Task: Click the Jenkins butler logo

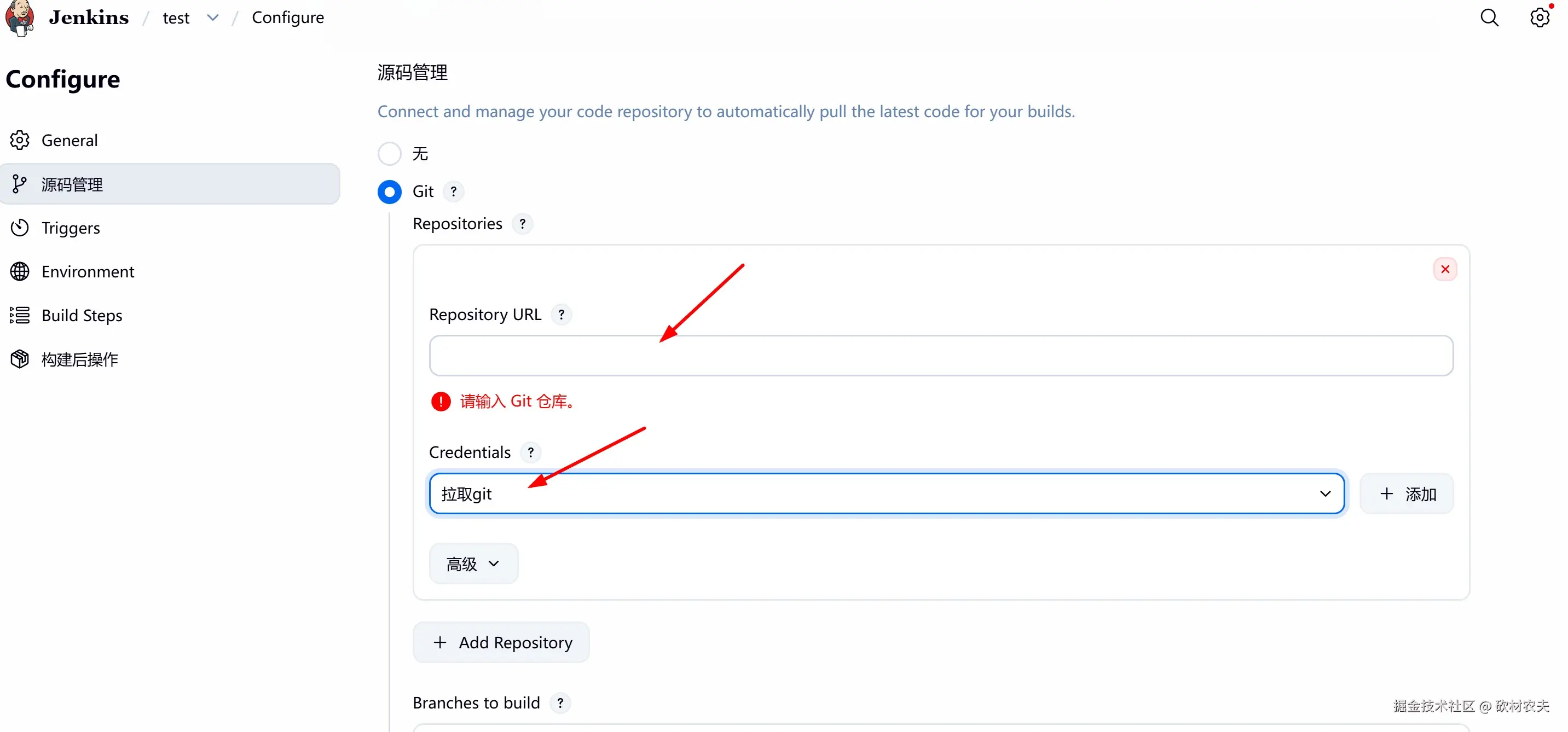Action: 20,18
